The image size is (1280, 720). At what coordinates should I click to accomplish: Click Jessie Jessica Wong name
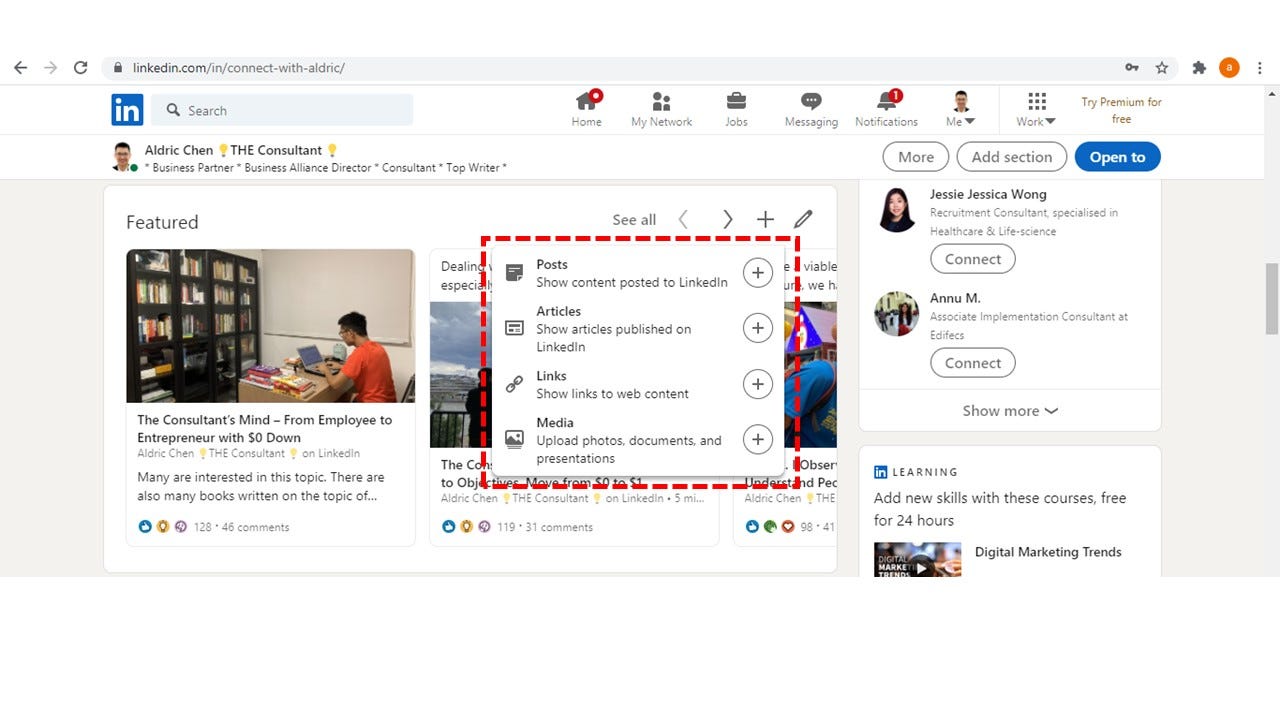click(x=988, y=194)
